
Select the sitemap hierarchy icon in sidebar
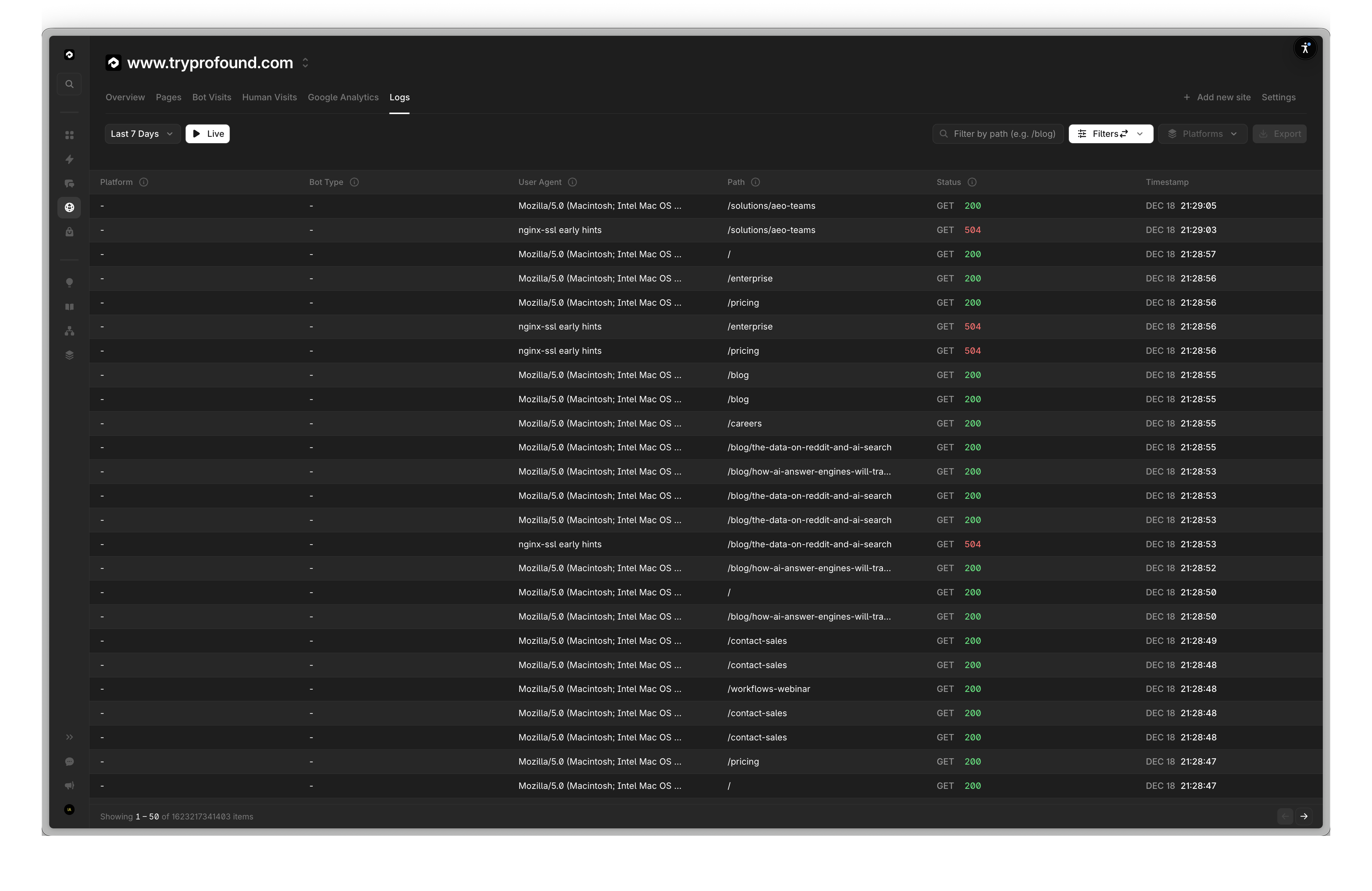[x=69, y=331]
